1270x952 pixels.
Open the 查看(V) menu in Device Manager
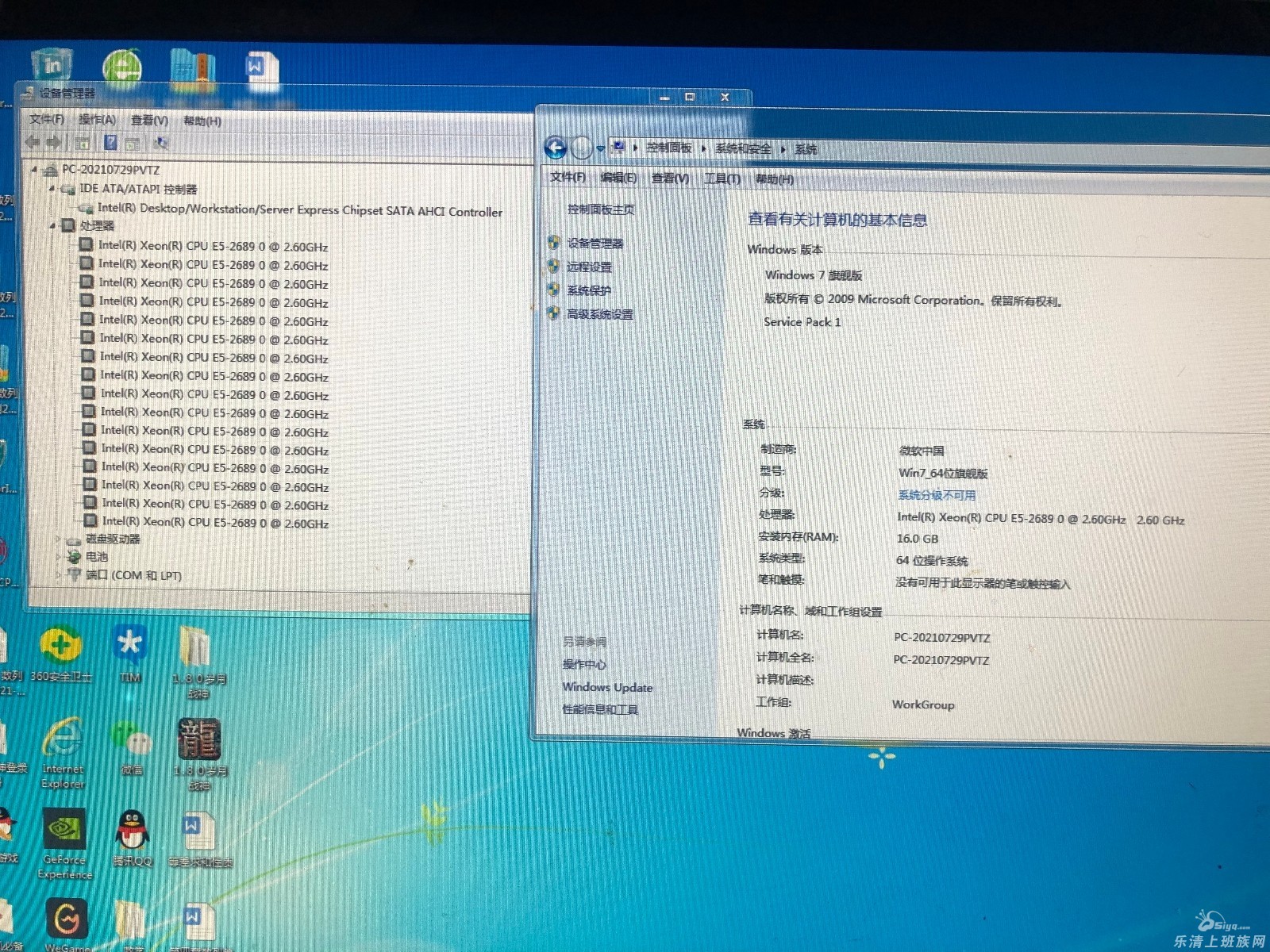tap(149, 121)
